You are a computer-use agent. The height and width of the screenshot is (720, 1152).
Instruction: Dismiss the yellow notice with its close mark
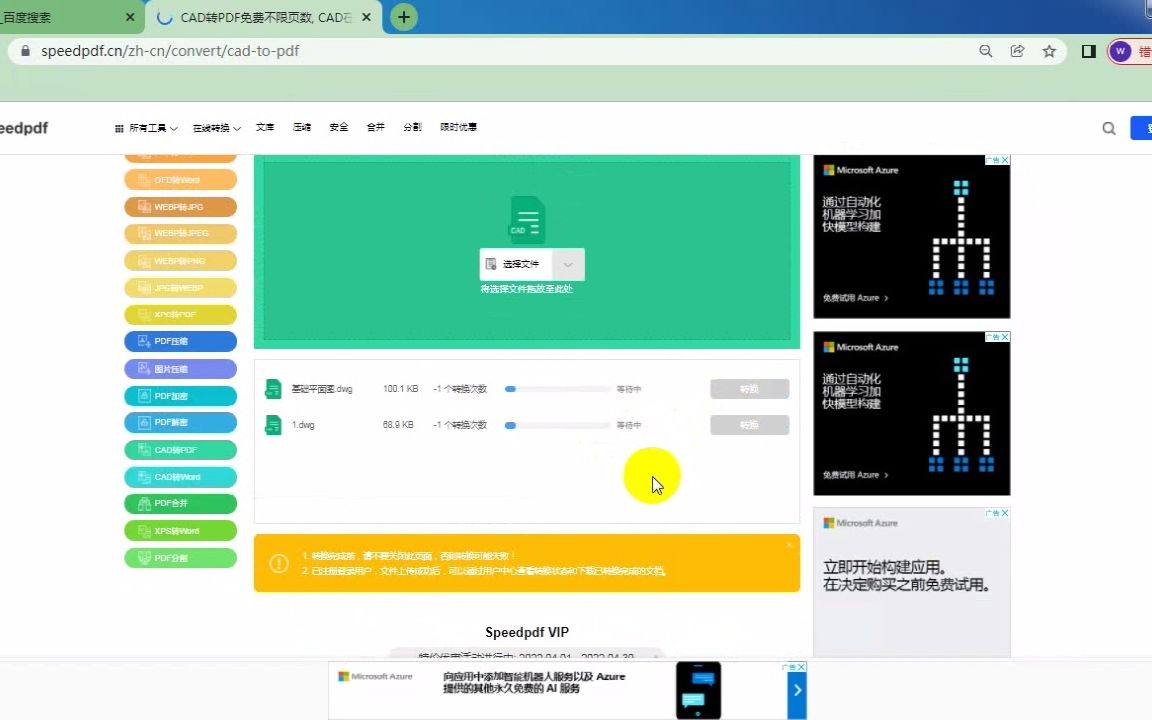pos(789,544)
